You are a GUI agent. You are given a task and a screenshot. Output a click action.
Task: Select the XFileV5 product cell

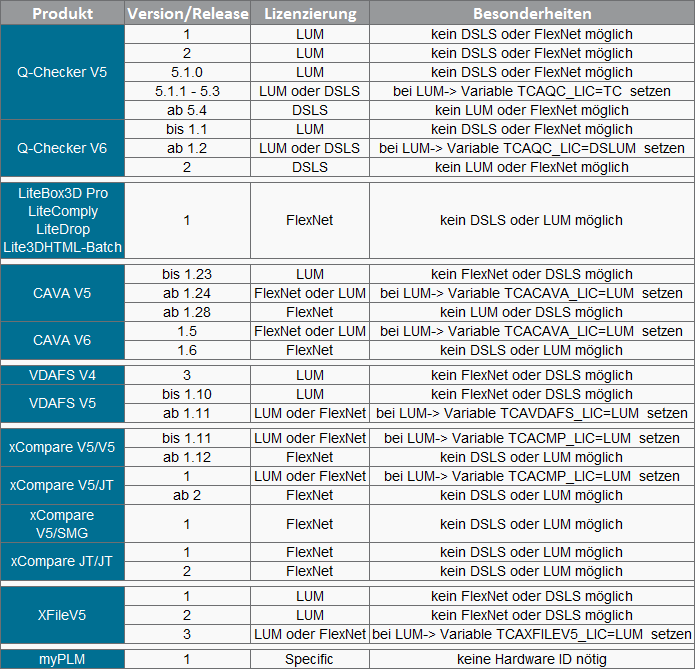click(x=62, y=615)
